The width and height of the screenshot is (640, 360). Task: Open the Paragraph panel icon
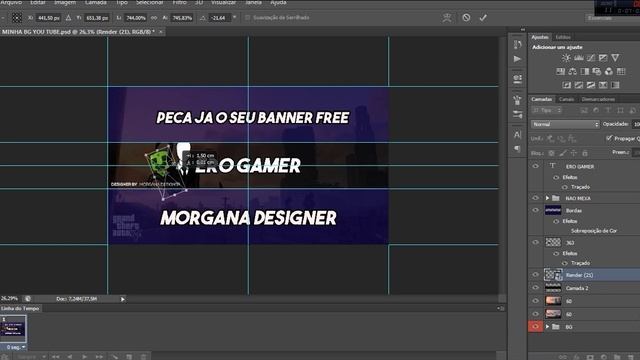point(518,148)
